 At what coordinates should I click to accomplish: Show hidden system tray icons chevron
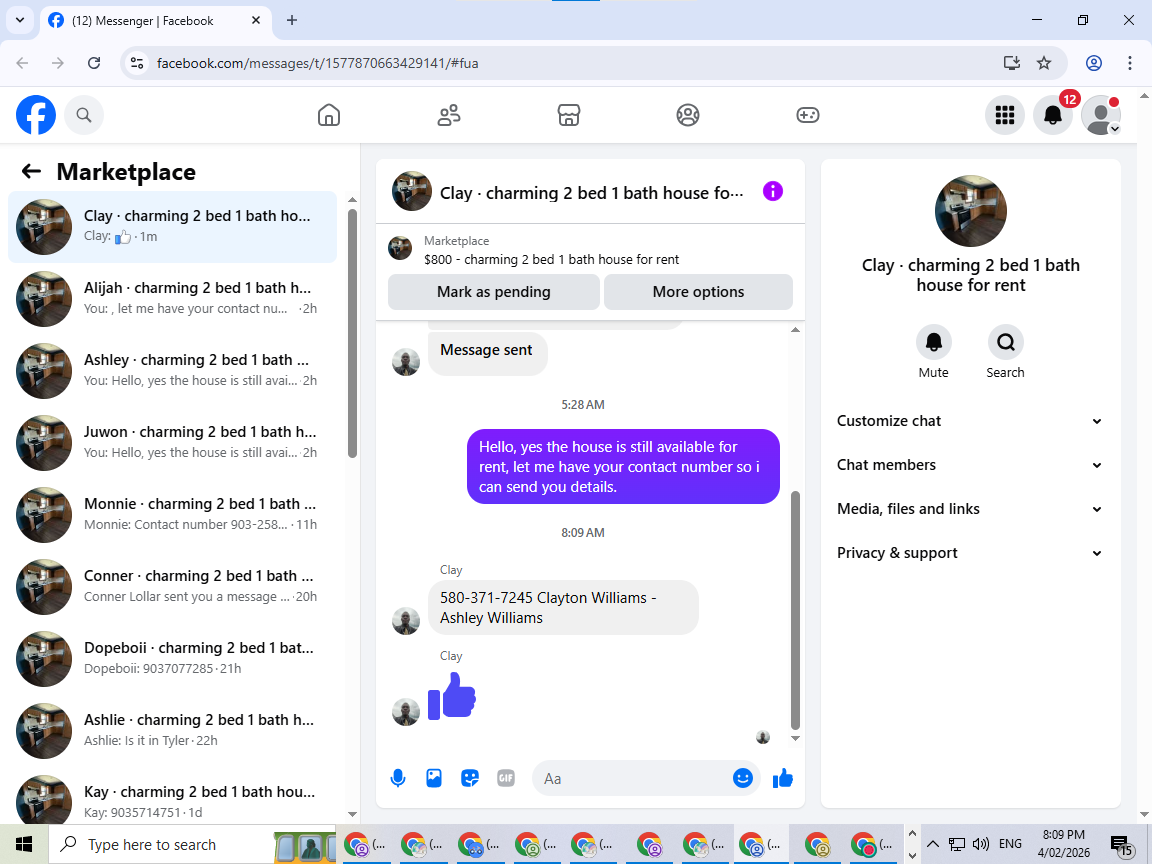coord(932,843)
